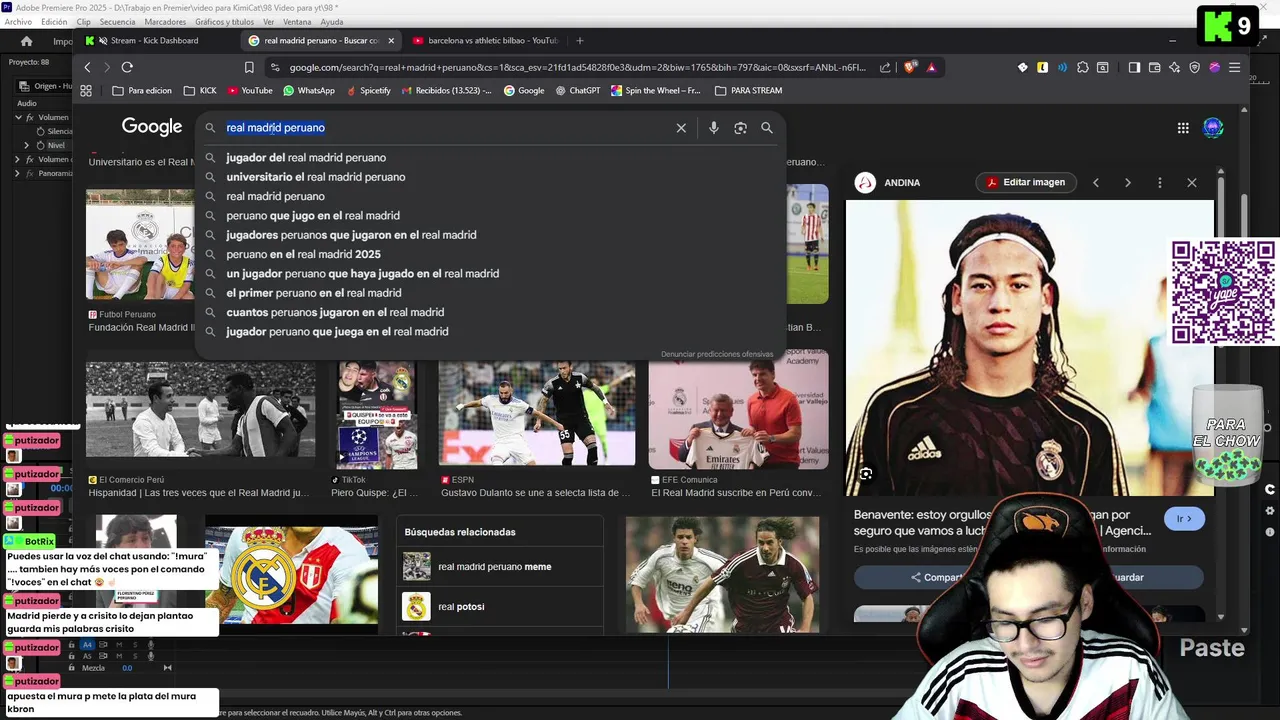Click the share icon in the address bar
The height and width of the screenshot is (720, 1280).
885,67
